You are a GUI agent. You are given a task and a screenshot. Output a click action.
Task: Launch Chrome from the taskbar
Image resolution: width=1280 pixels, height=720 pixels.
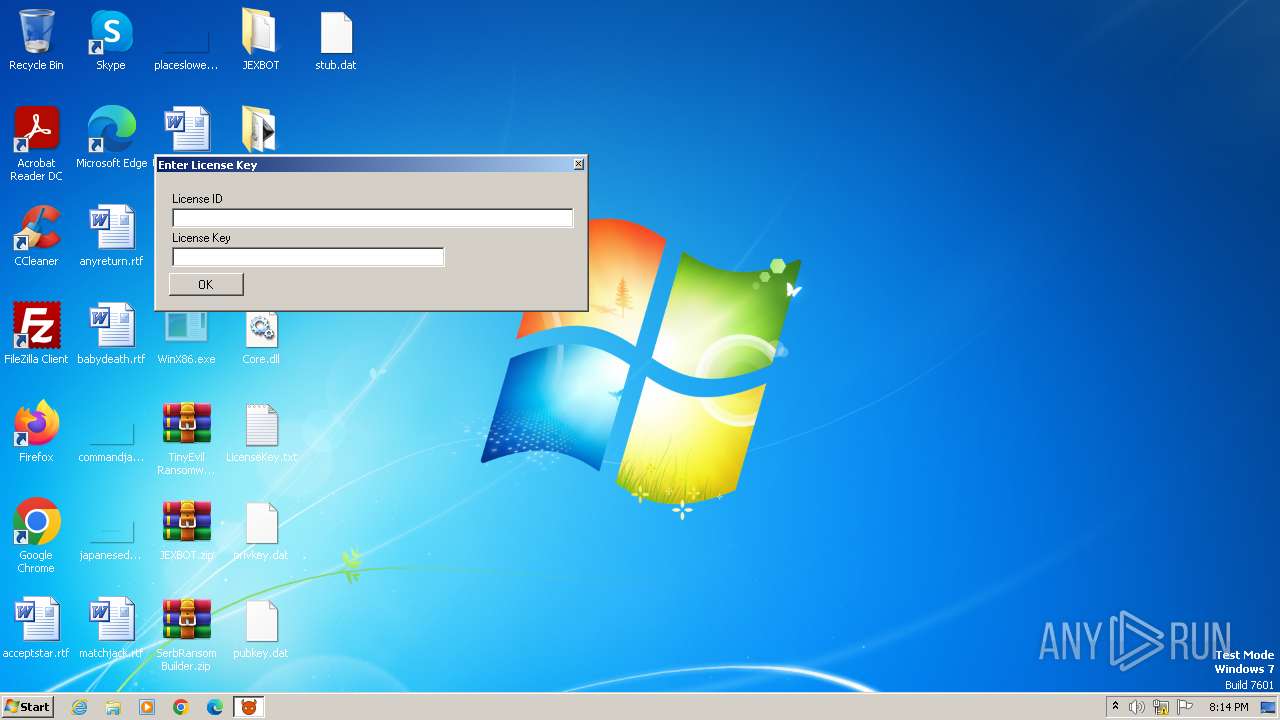point(181,707)
